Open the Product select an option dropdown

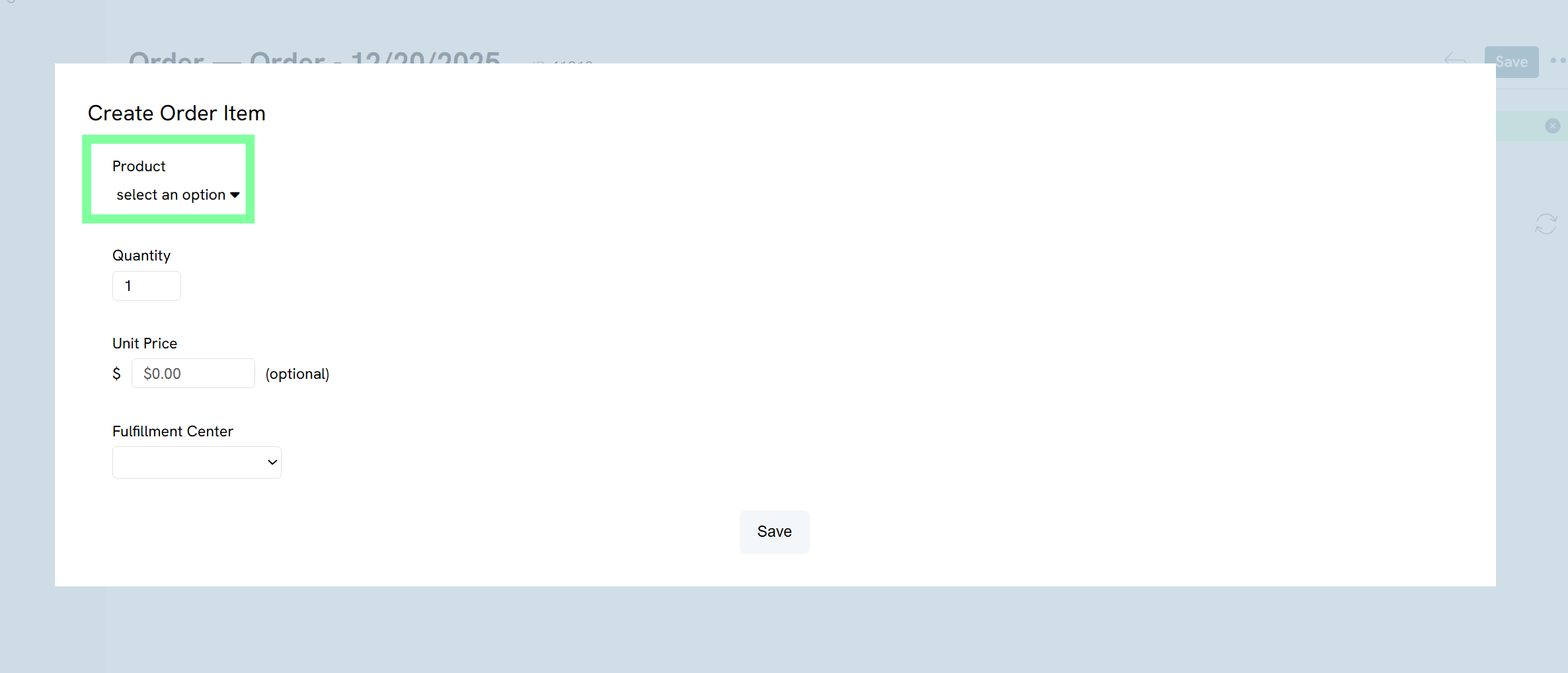coord(171,195)
